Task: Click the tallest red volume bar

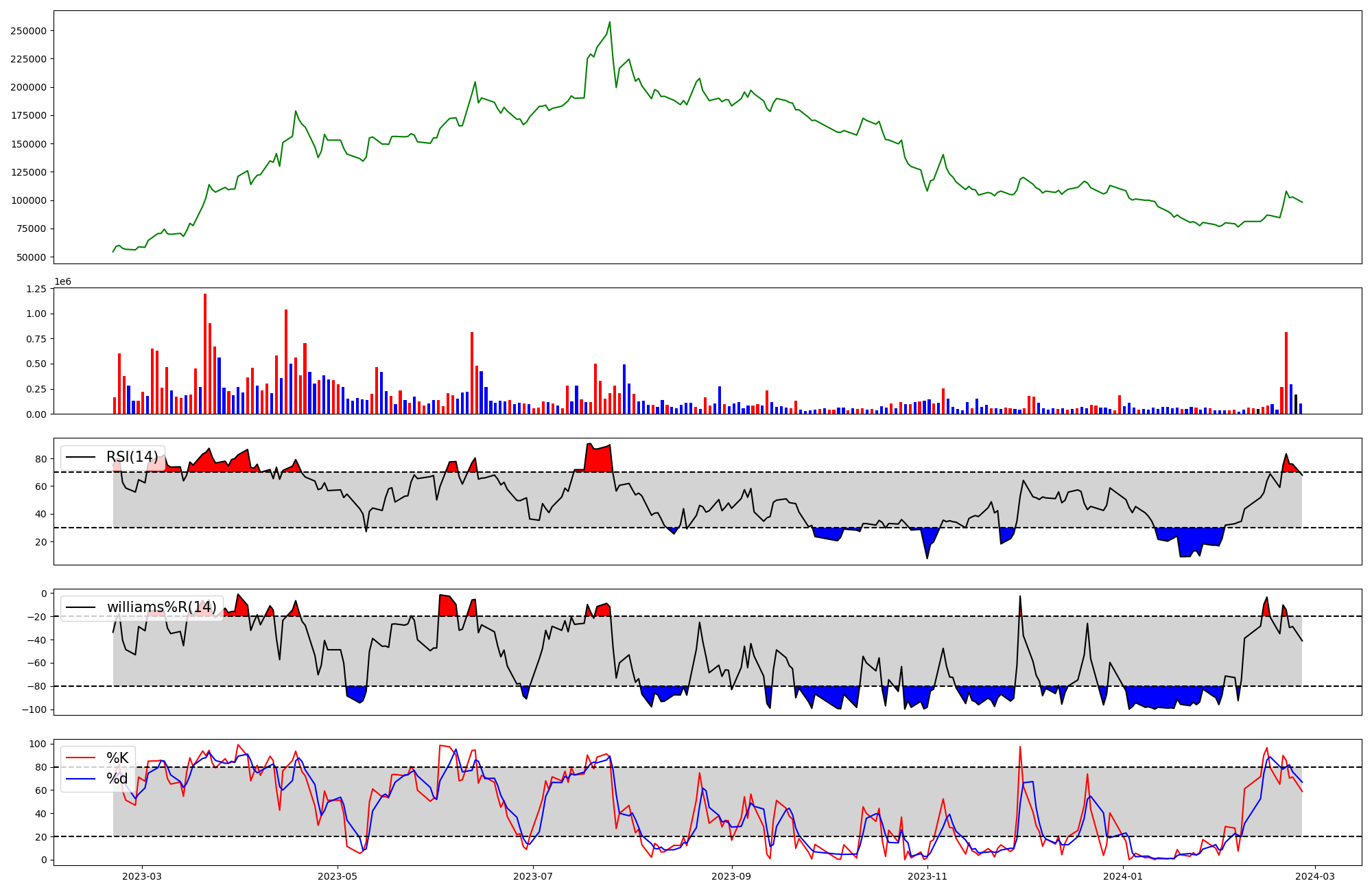Action: [205, 353]
